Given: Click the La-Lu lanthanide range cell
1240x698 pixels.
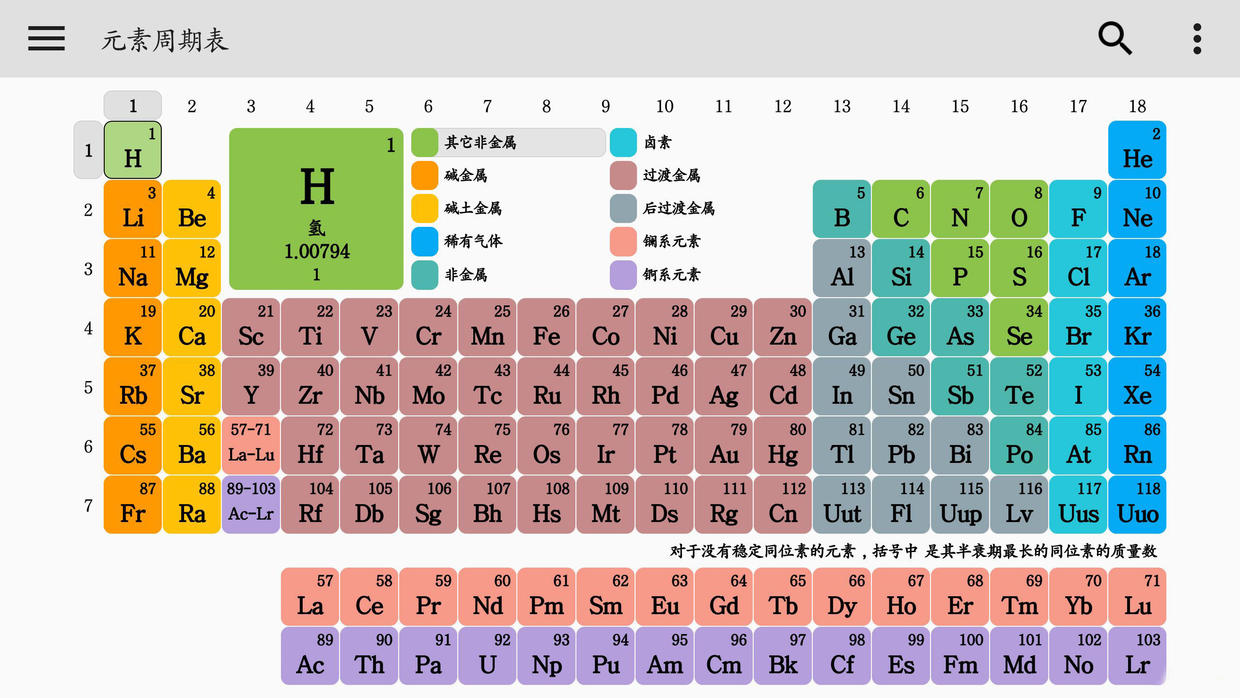Looking at the screenshot, I should pyautogui.click(x=250, y=446).
